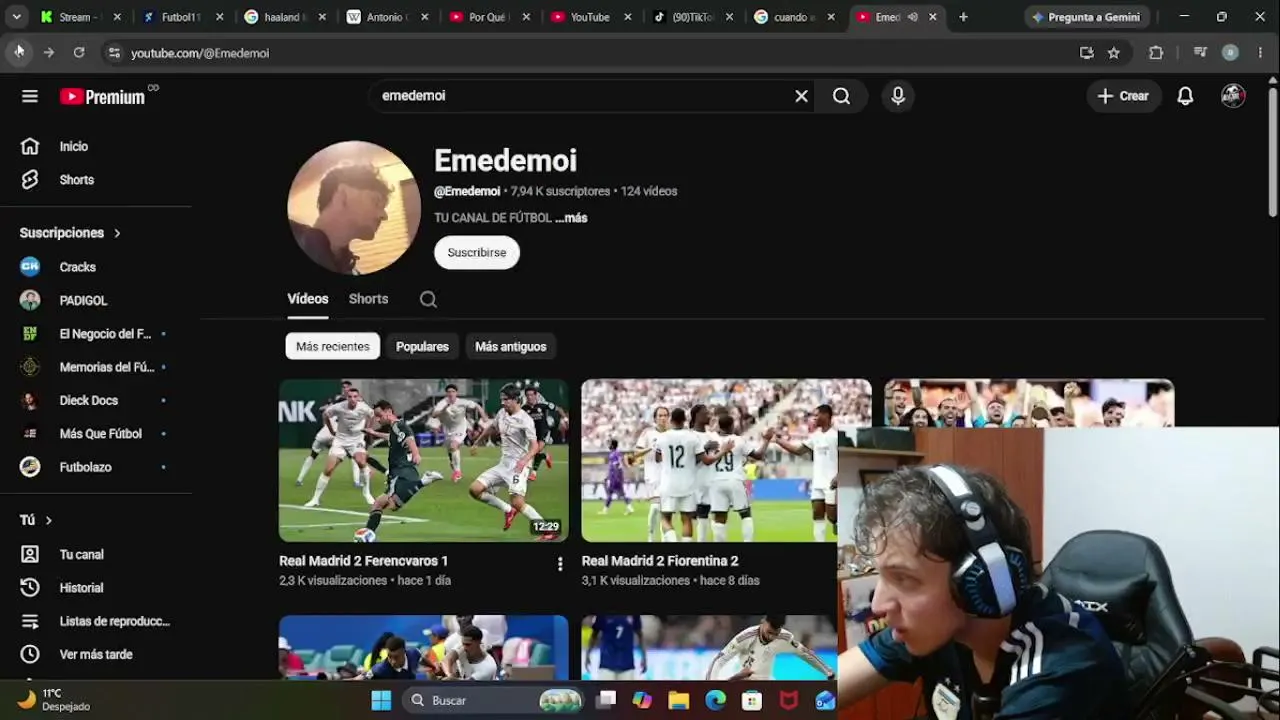This screenshot has width=1280, height=720.
Task: Click Pregunta a Gemini button
Action: point(1087,17)
